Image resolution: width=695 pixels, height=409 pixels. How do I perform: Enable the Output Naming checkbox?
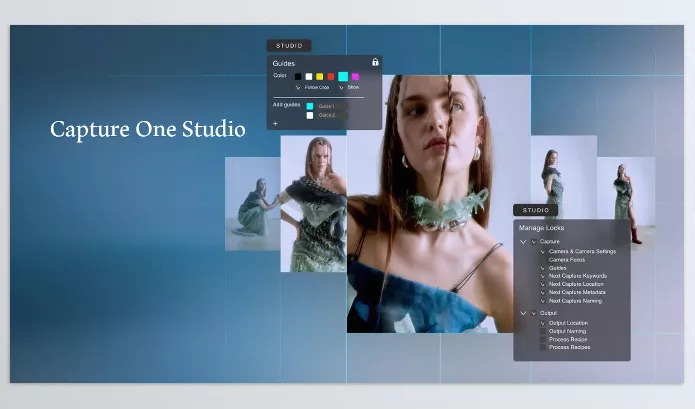point(543,331)
